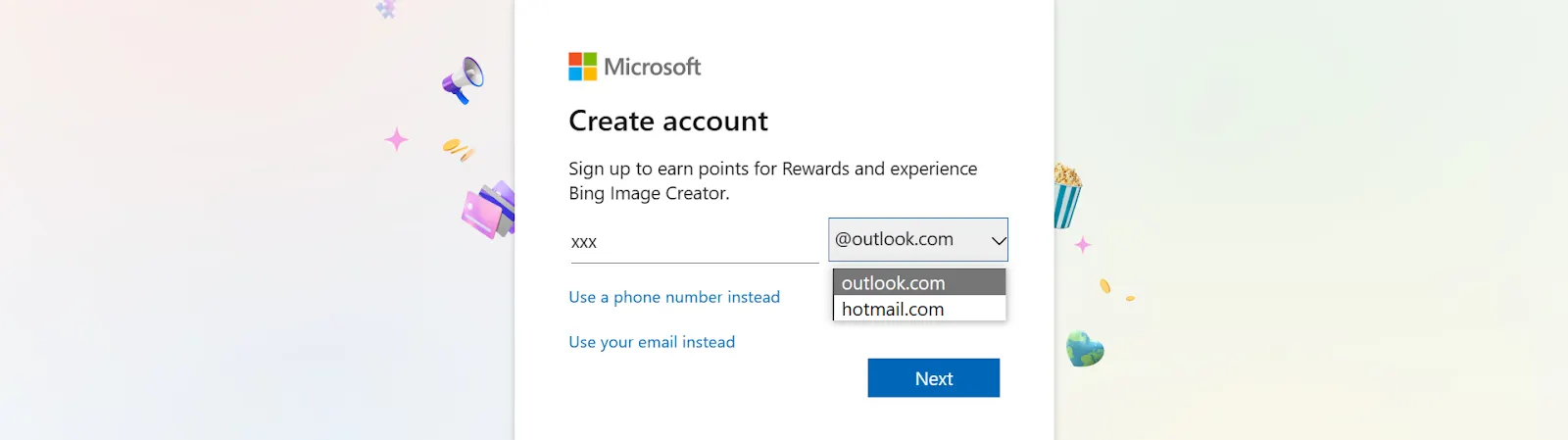Click "Use your email instead" link

pos(652,342)
